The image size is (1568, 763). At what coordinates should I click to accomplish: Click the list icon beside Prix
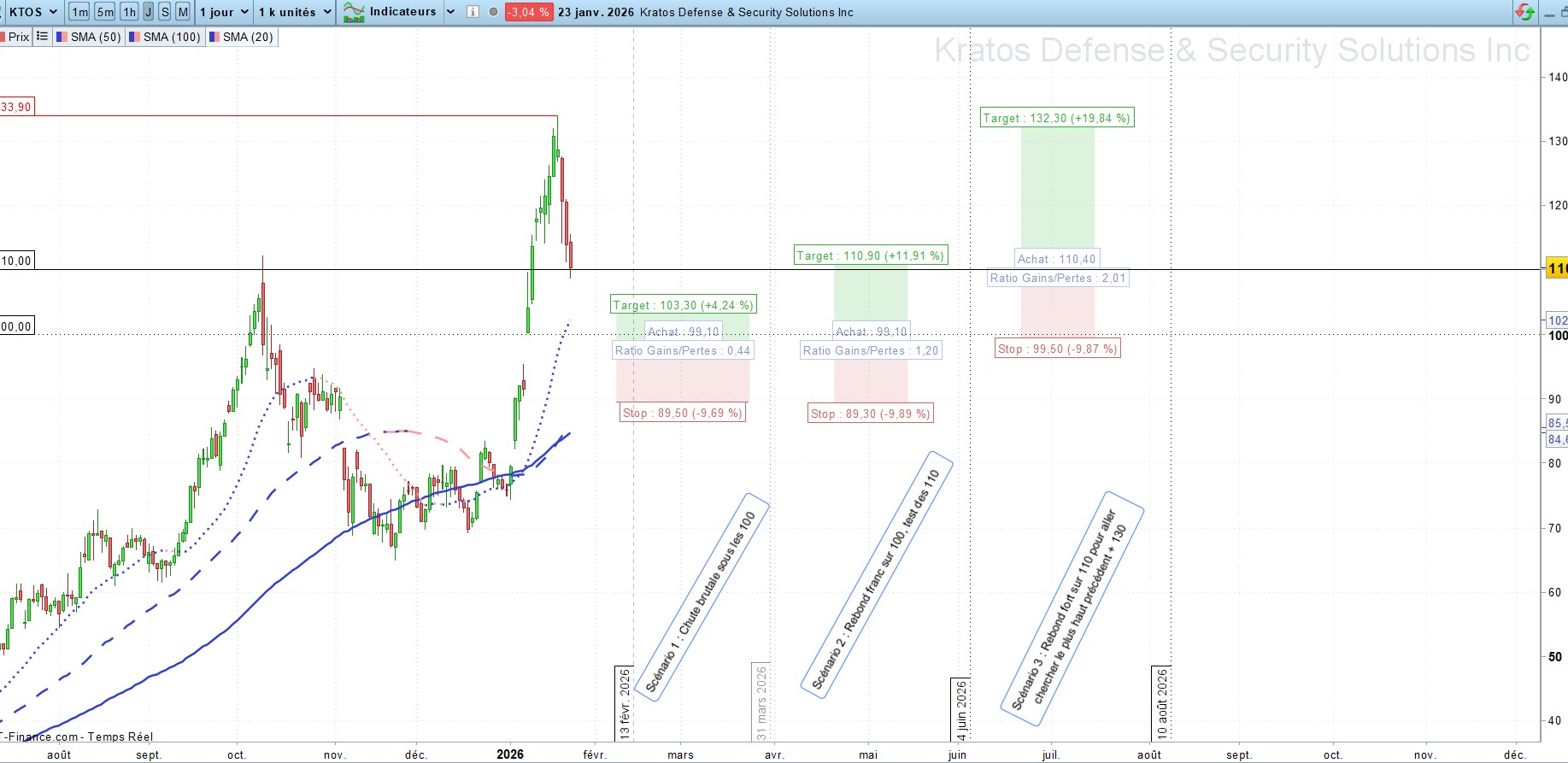pyautogui.click(x=42, y=37)
